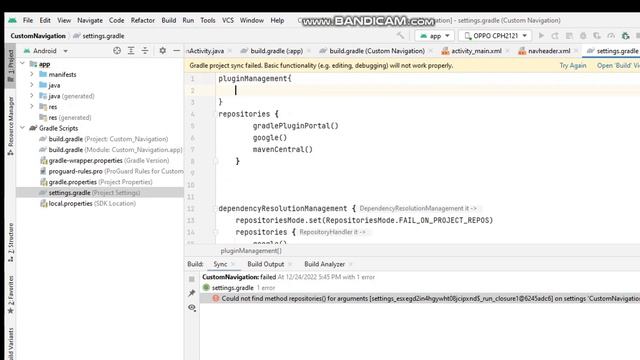Open the app run configuration dropdown
This screenshot has height=360, width=640.
pos(435,36)
